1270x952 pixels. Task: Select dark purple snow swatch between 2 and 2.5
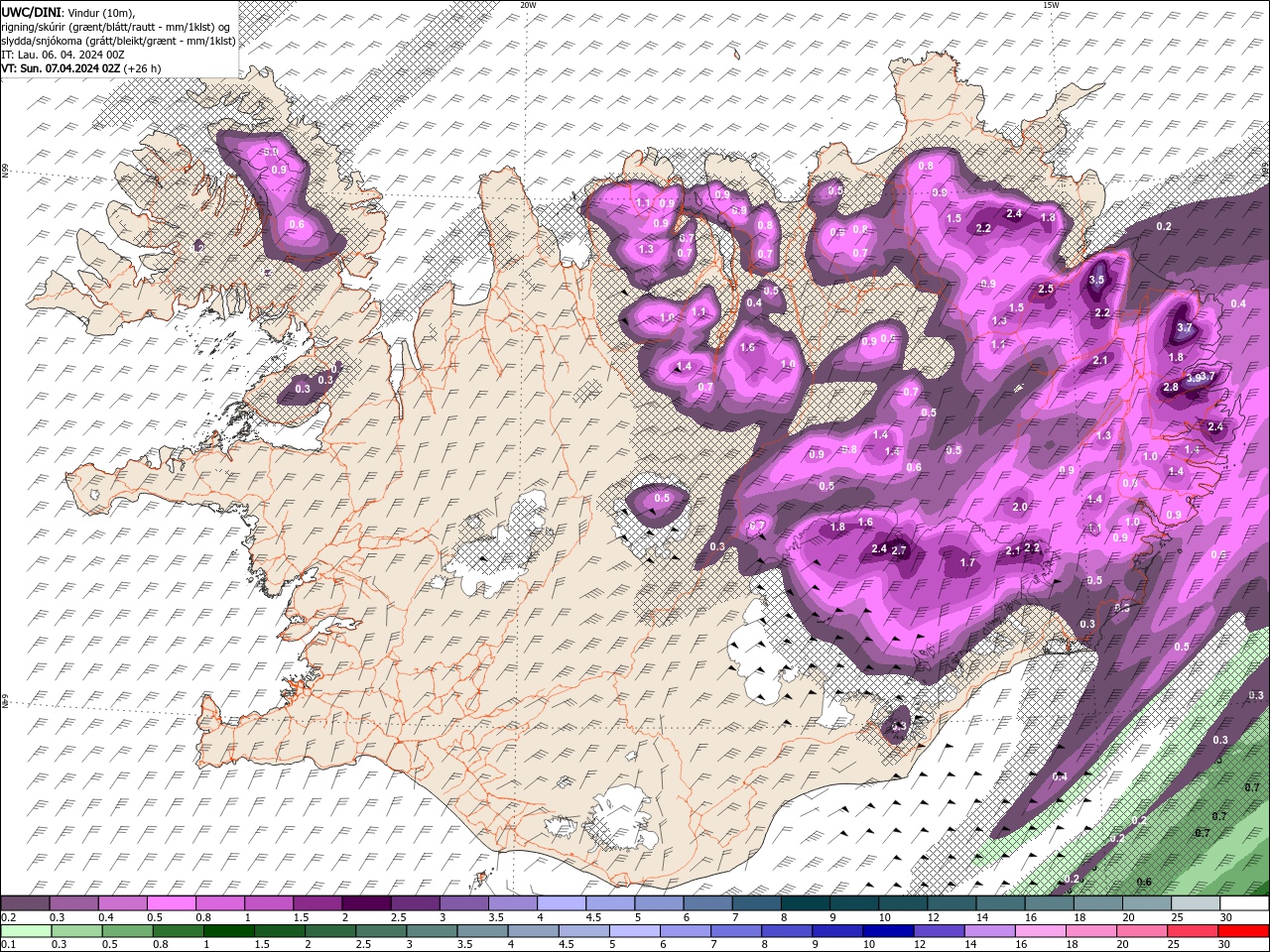(x=365, y=903)
